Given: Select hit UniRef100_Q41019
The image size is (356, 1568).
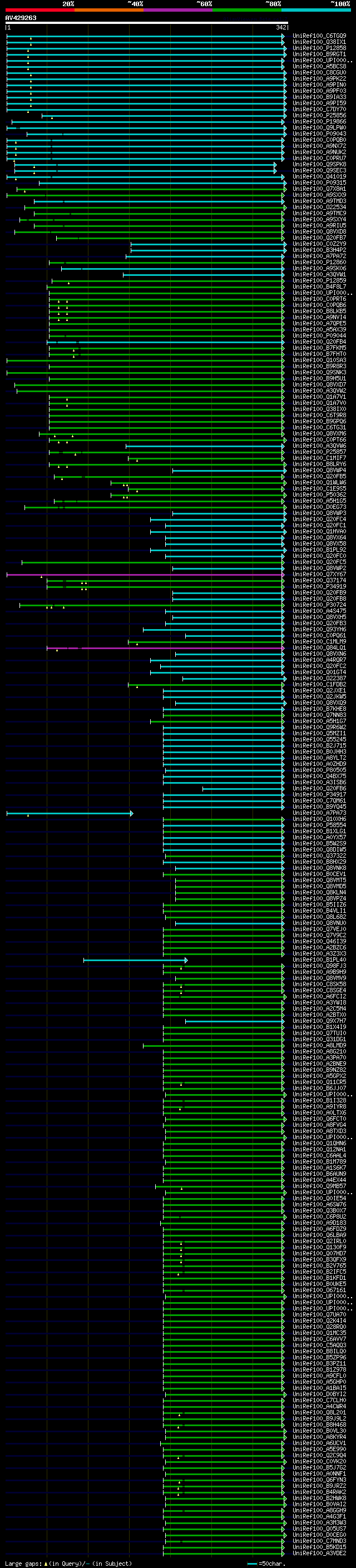Looking at the screenshot, I should (x=319, y=176).
